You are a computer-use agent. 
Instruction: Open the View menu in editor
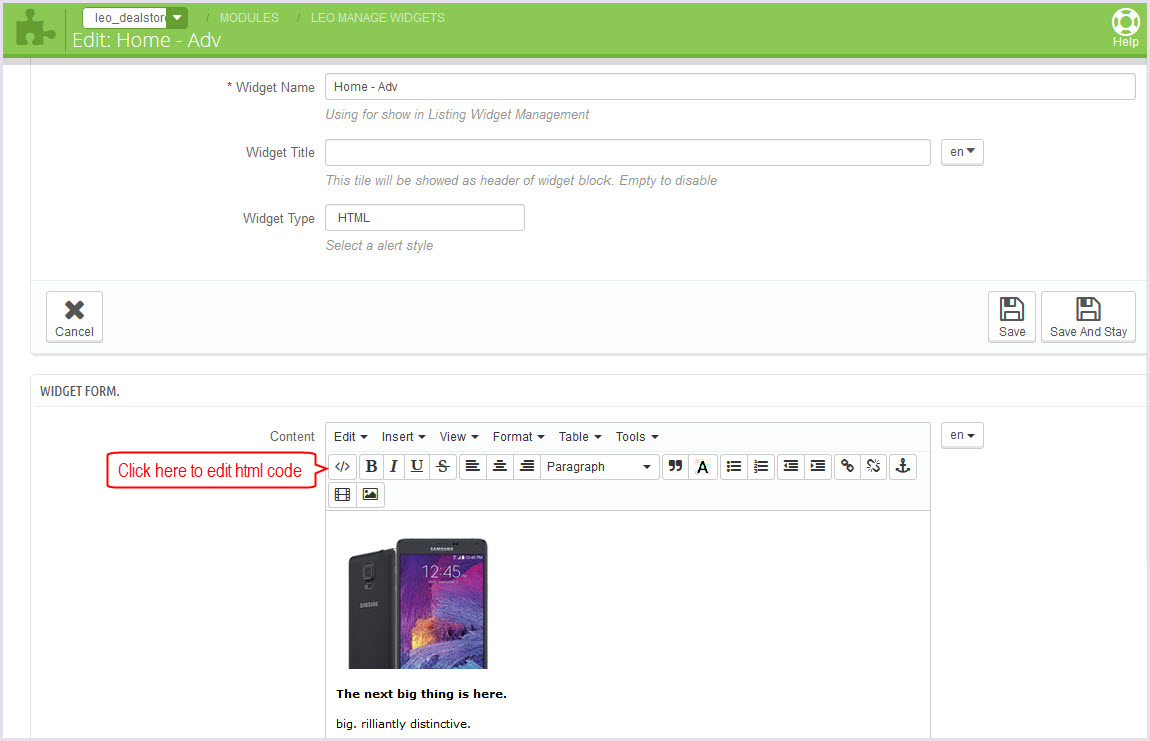point(459,437)
